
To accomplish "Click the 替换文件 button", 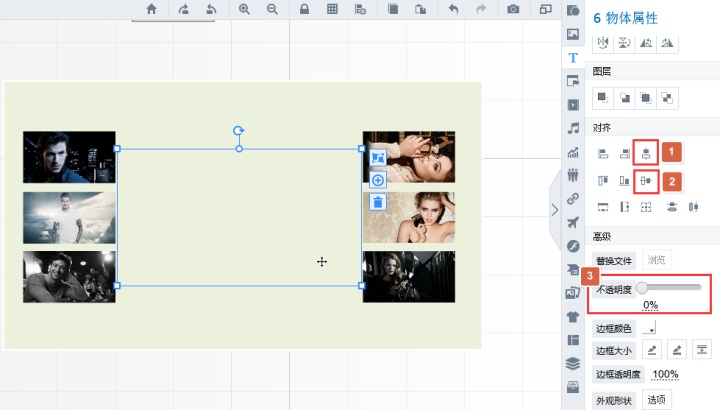I will point(614,260).
